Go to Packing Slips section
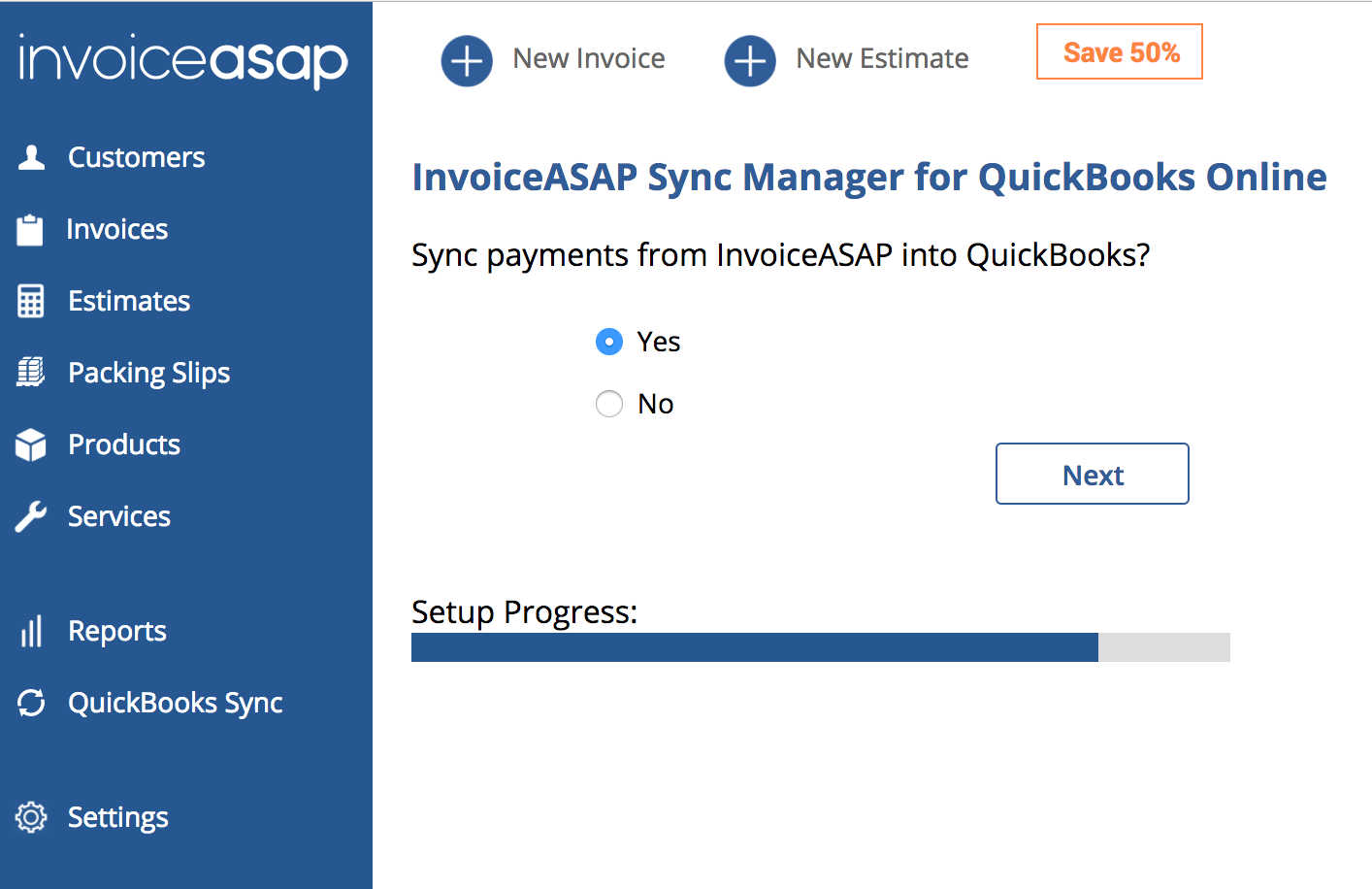 [149, 374]
